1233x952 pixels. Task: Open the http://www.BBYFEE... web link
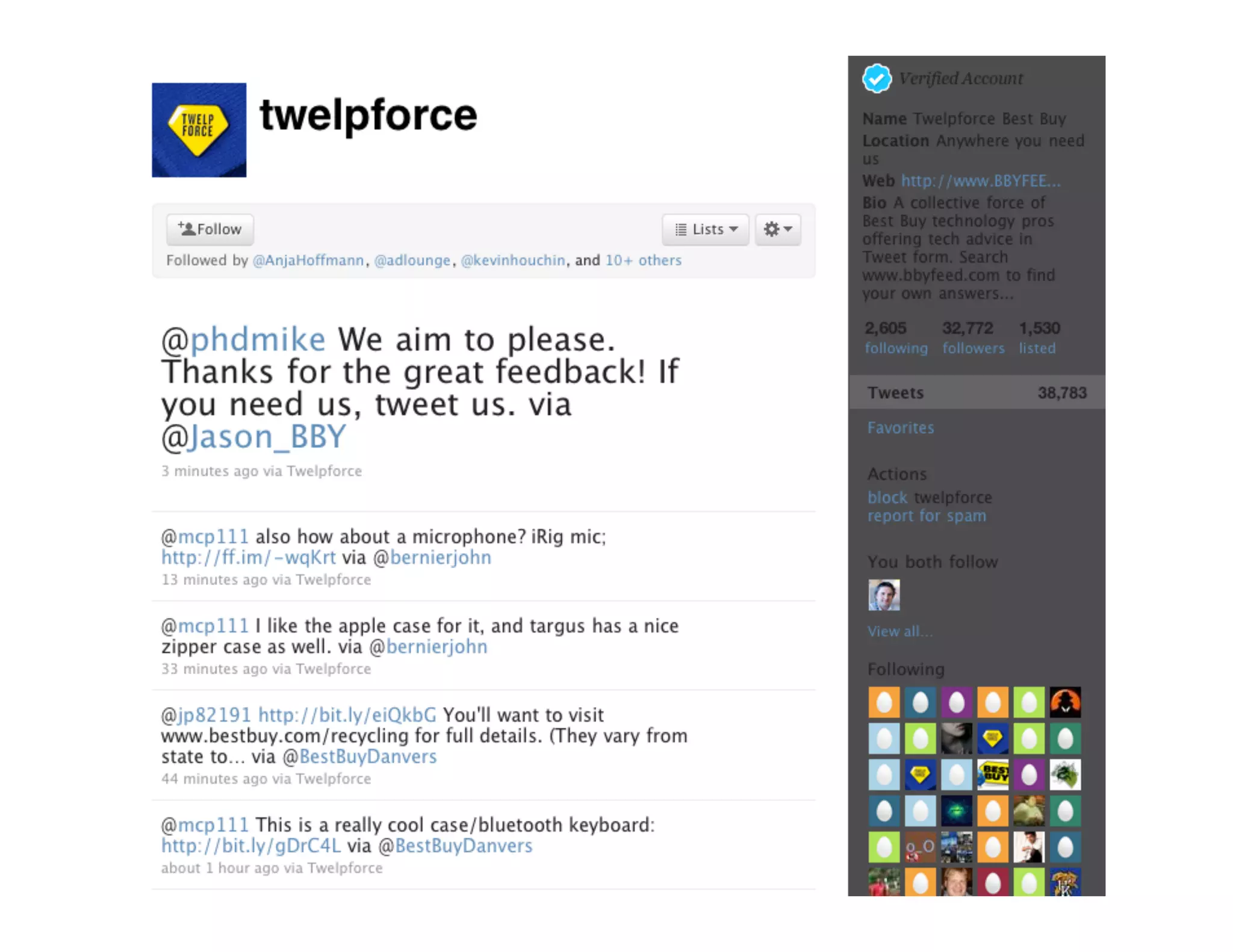coord(981,181)
